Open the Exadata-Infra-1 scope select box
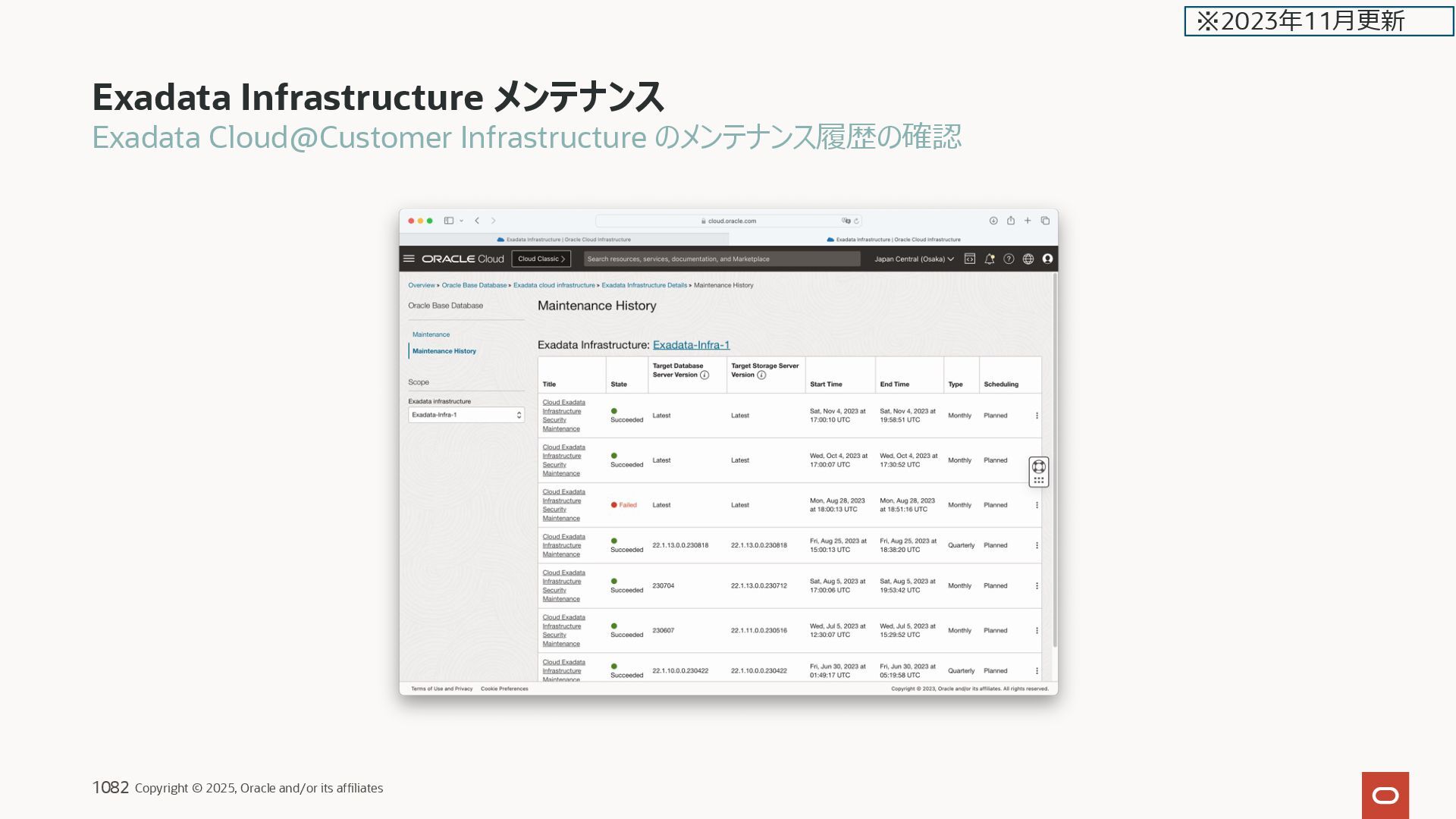The height and width of the screenshot is (819, 1456). (466, 415)
